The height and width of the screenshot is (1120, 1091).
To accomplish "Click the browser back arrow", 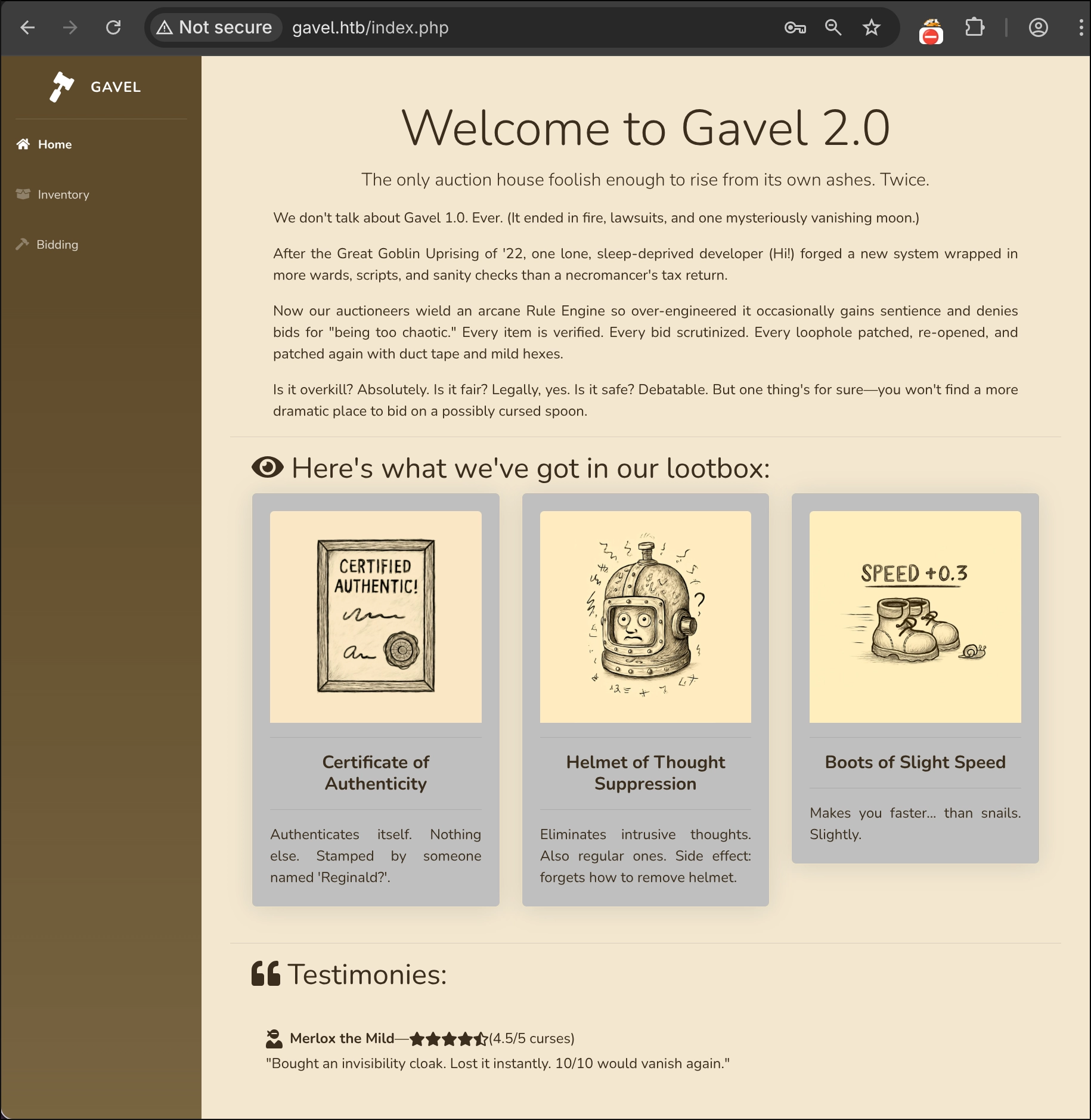I will point(27,27).
